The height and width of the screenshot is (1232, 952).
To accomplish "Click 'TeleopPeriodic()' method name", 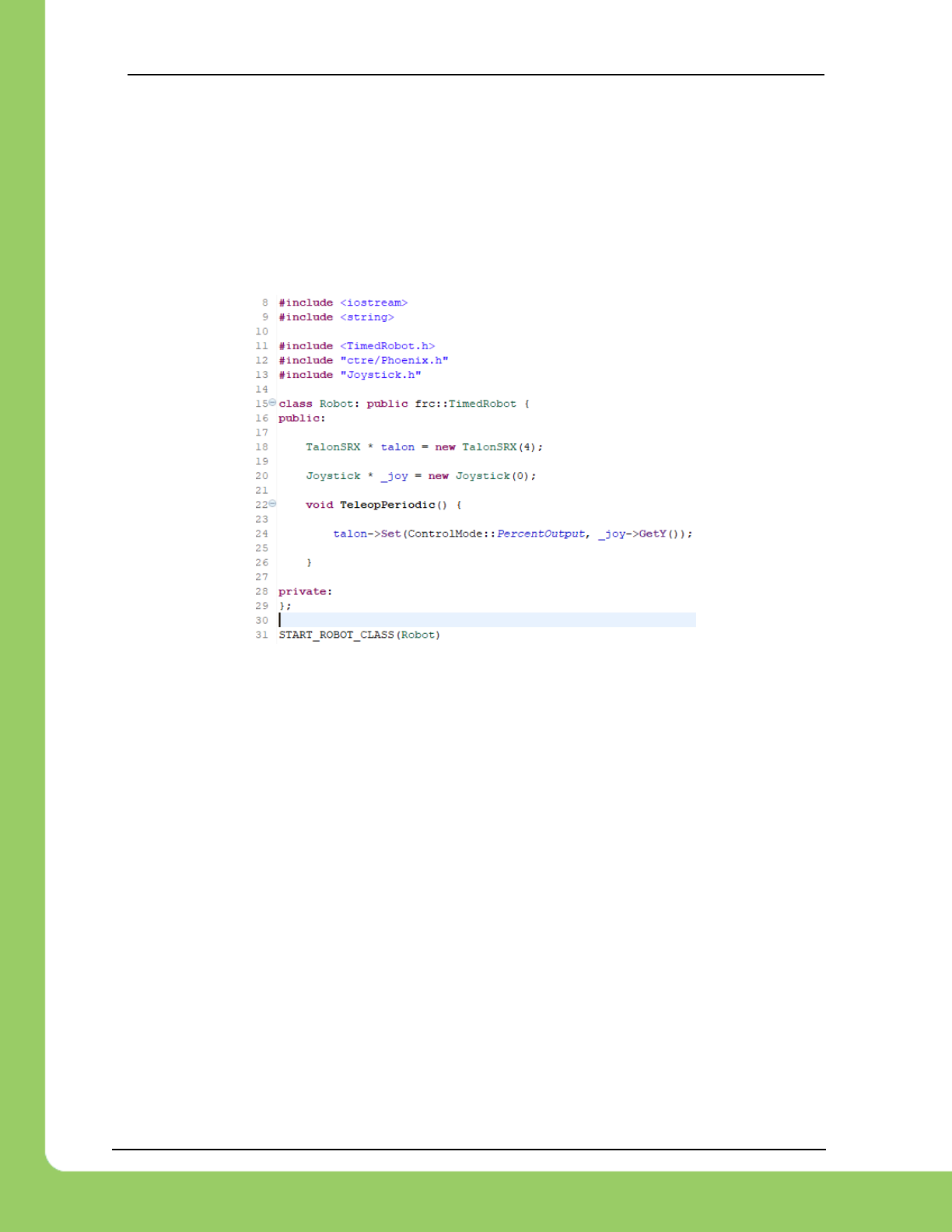I will coord(394,505).
